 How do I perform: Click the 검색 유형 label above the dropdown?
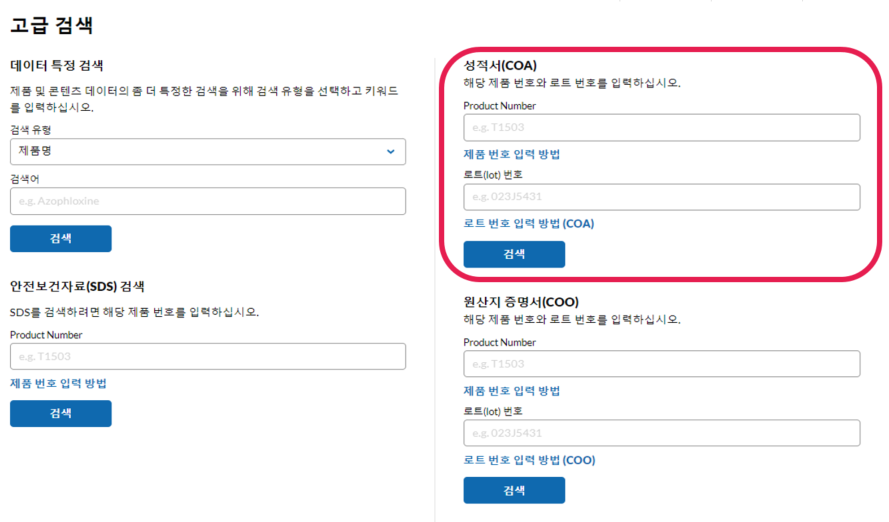31,130
